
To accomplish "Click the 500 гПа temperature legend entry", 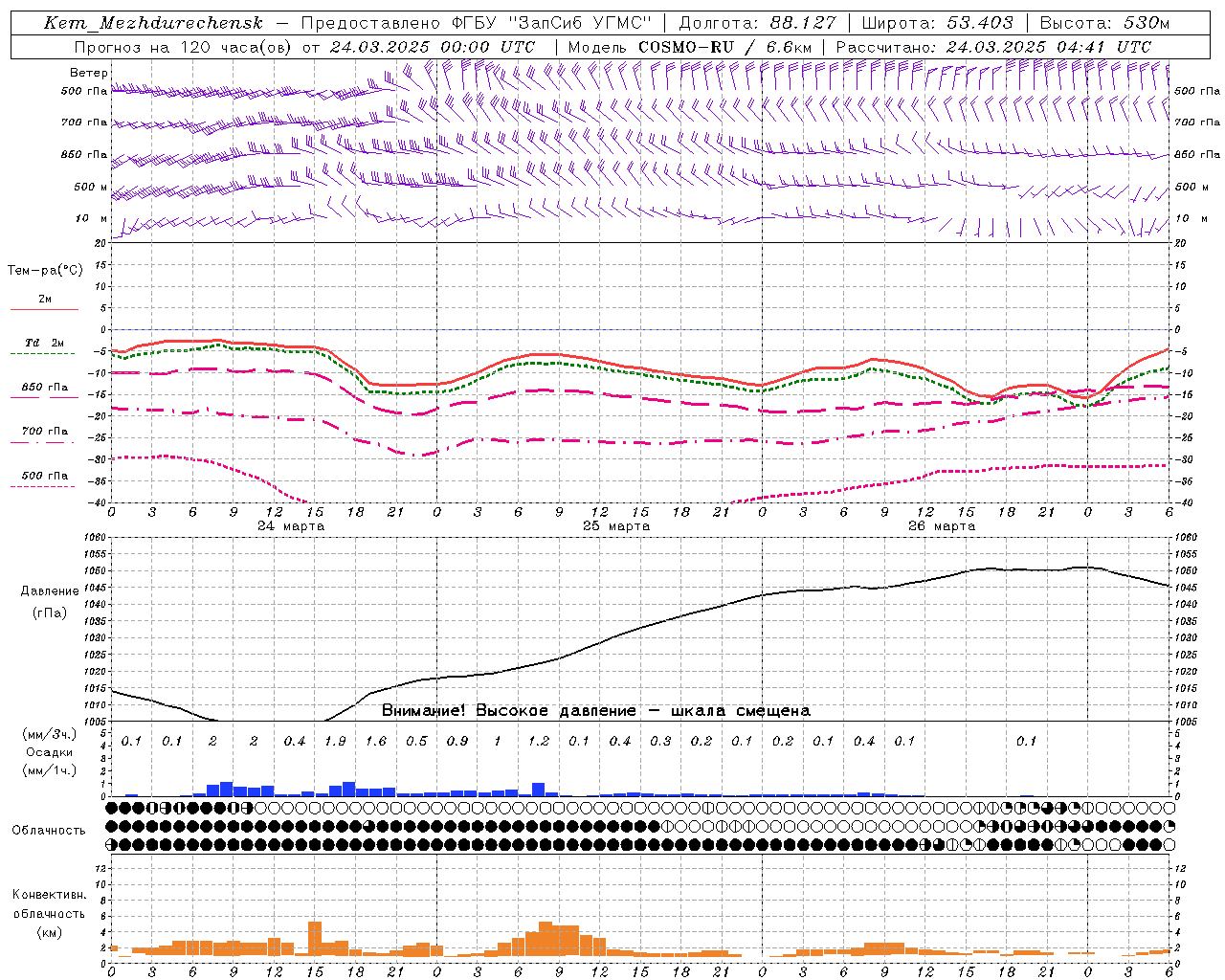I will point(45,475).
